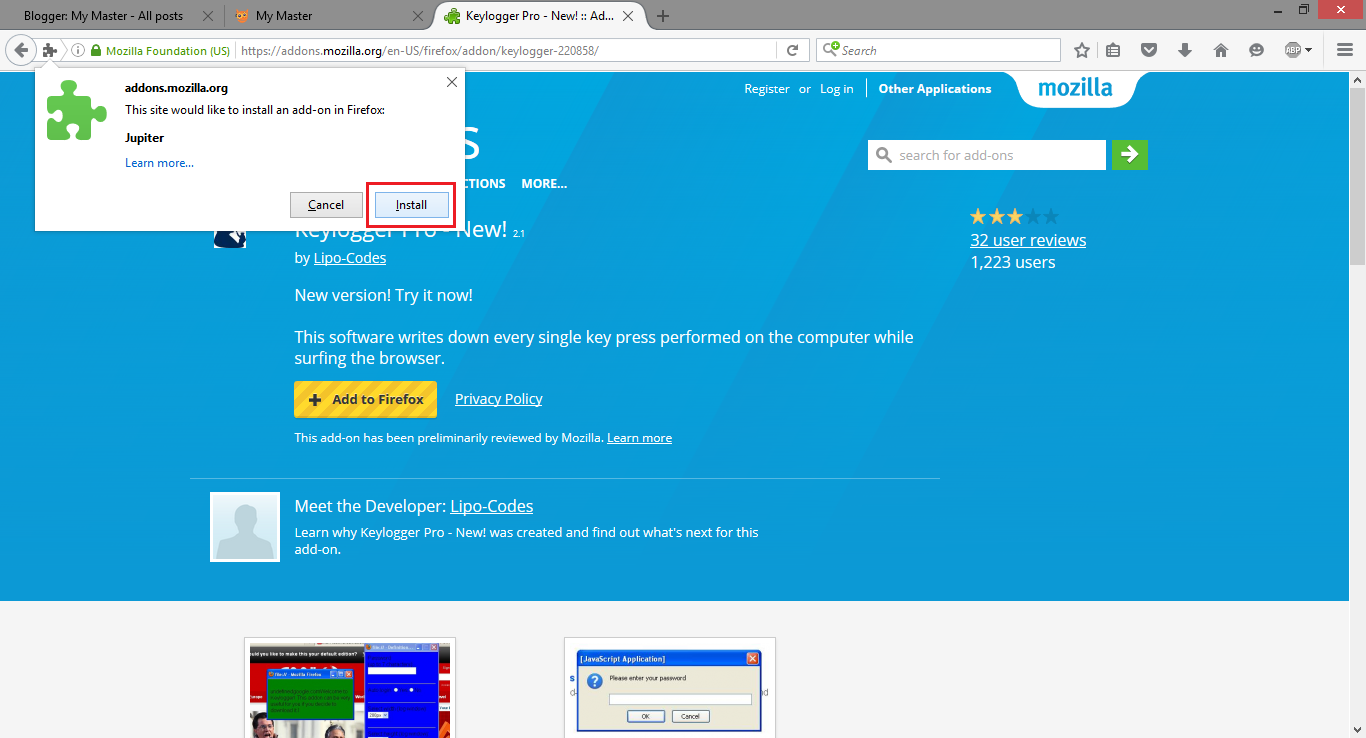Image resolution: width=1366 pixels, height=738 pixels.
Task: Open Other Applications menu
Action: 935,89
